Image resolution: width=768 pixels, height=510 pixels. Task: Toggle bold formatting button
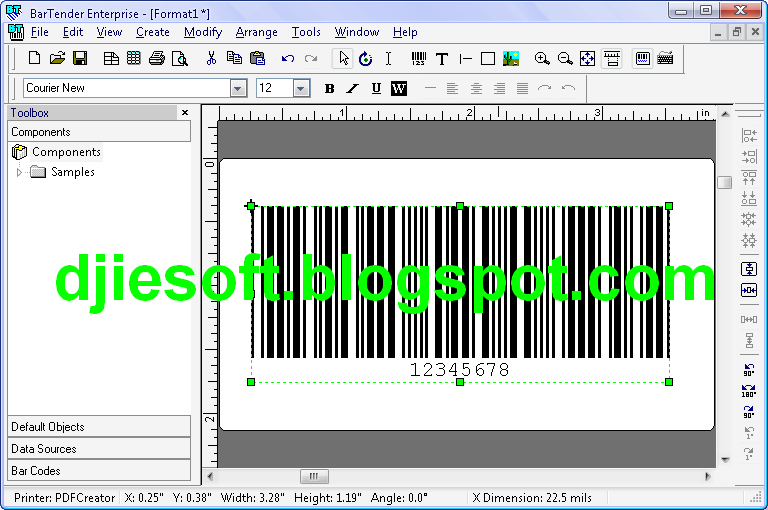click(330, 88)
